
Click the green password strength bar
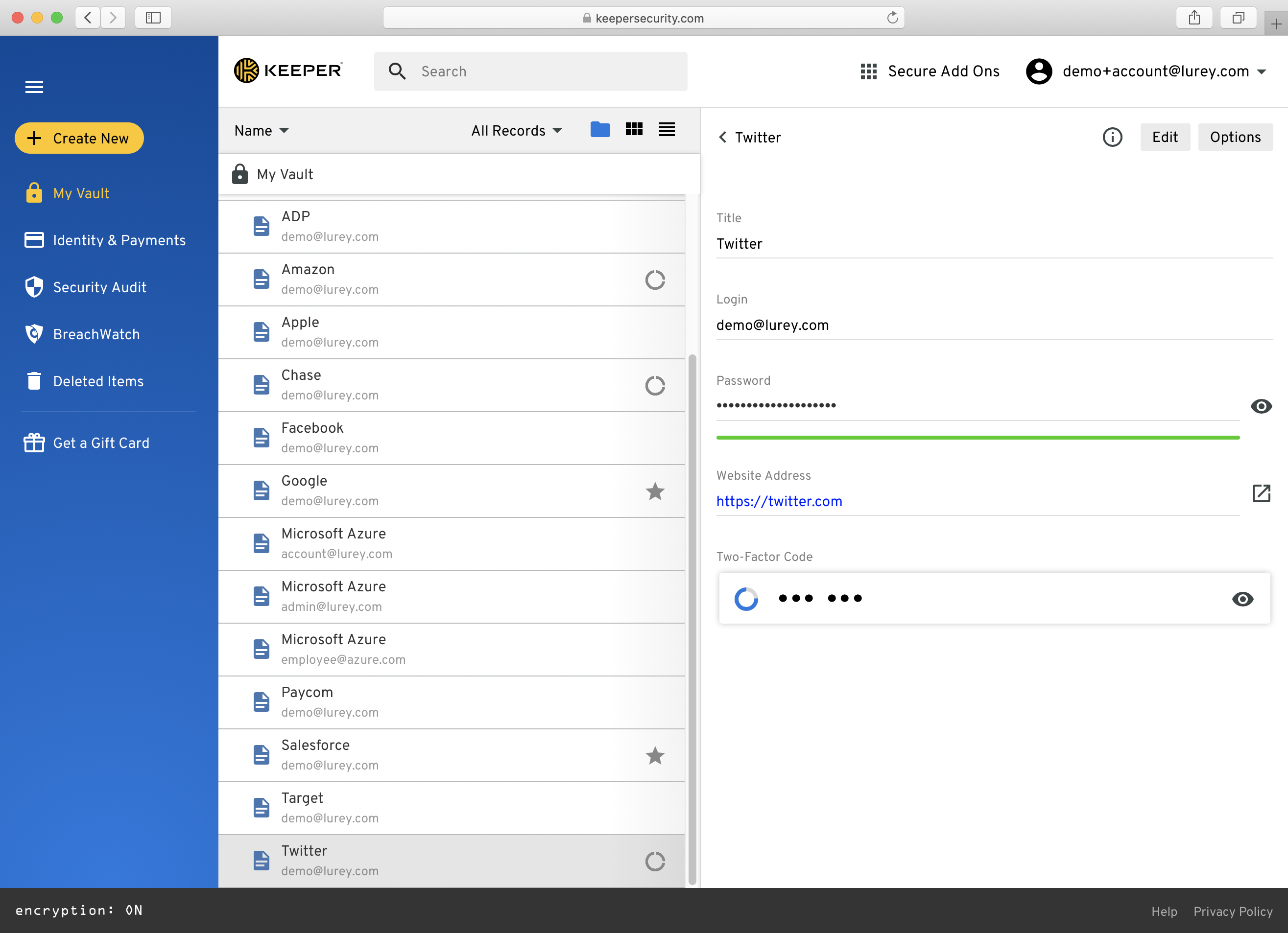point(978,438)
